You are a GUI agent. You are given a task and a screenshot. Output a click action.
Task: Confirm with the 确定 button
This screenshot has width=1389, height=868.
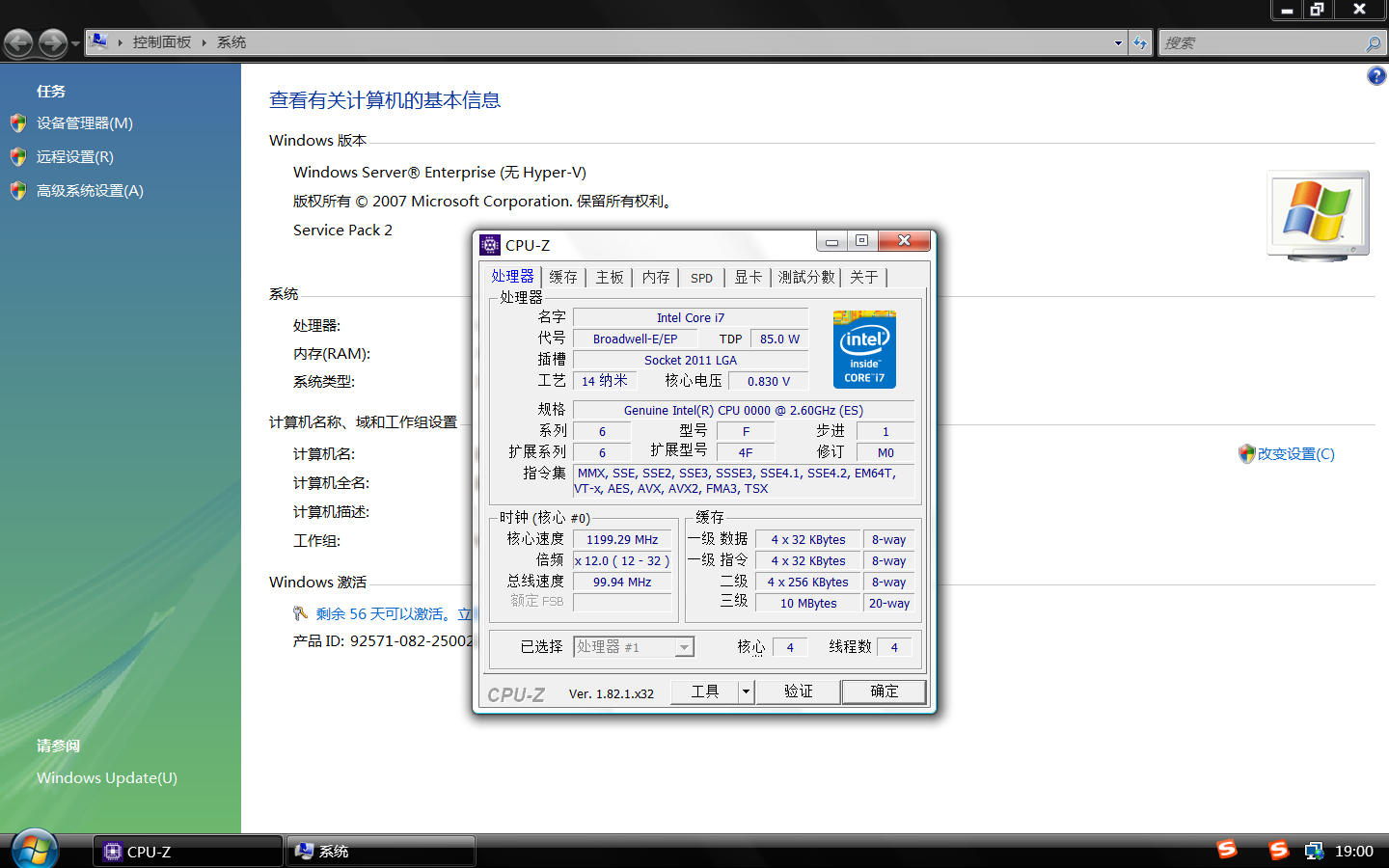coord(885,692)
